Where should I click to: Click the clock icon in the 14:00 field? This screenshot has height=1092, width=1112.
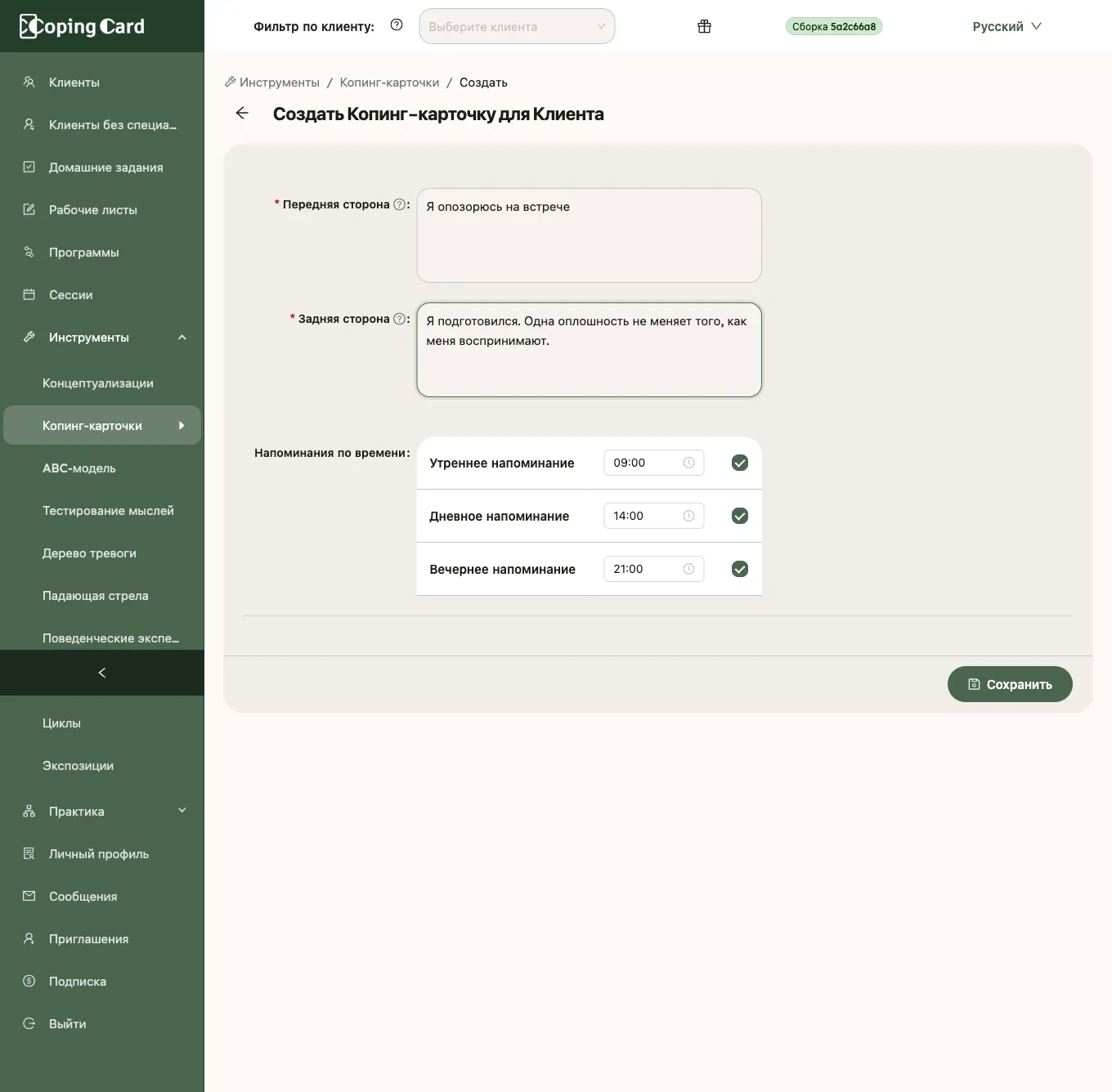tap(688, 516)
